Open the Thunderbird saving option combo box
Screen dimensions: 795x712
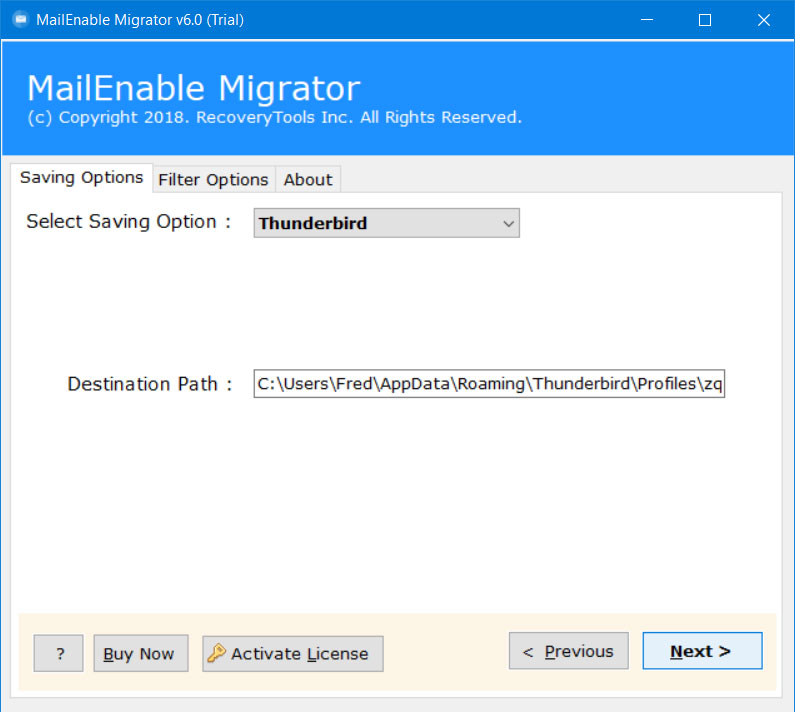[x=375, y=224]
